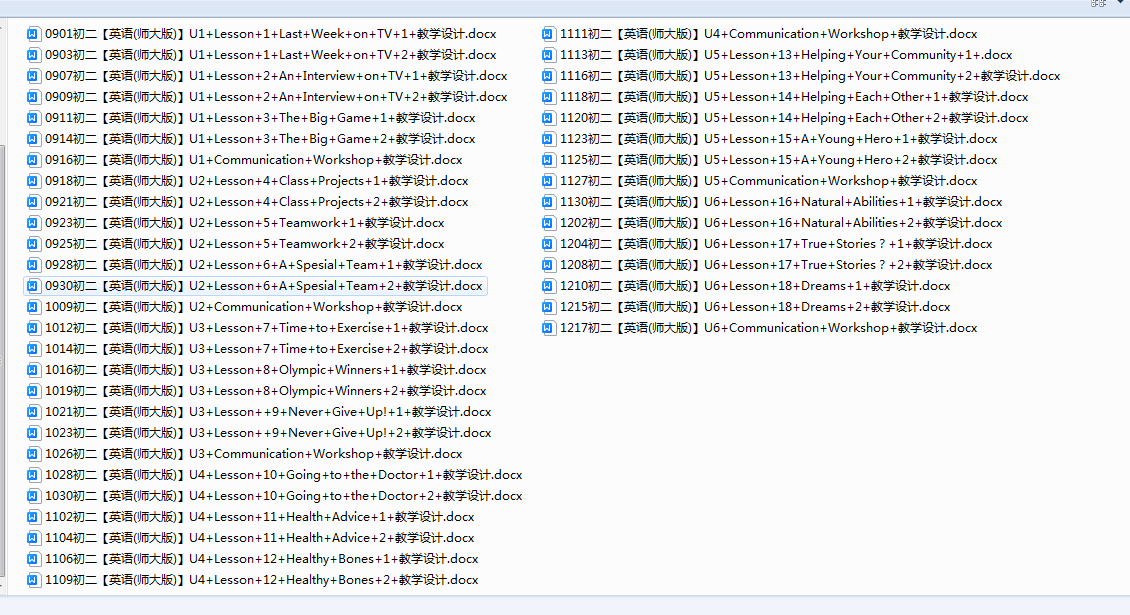The width and height of the screenshot is (1130, 615).
Task: Click the docx icon of file 0901 Last Week on TV 1
Action: coord(34,34)
